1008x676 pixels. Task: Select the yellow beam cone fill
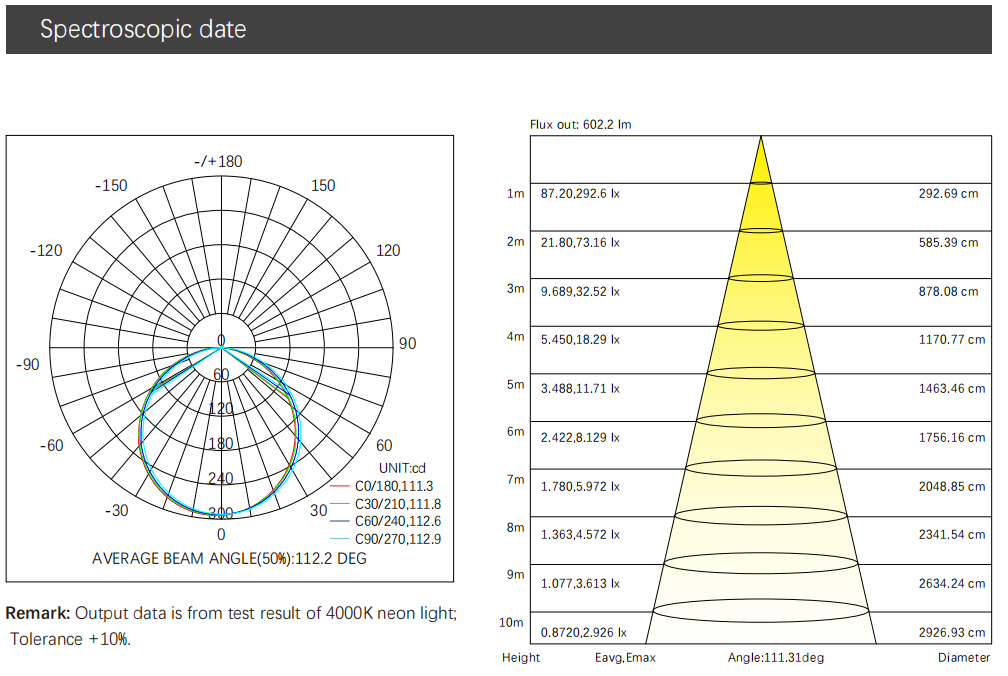(761, 300)
